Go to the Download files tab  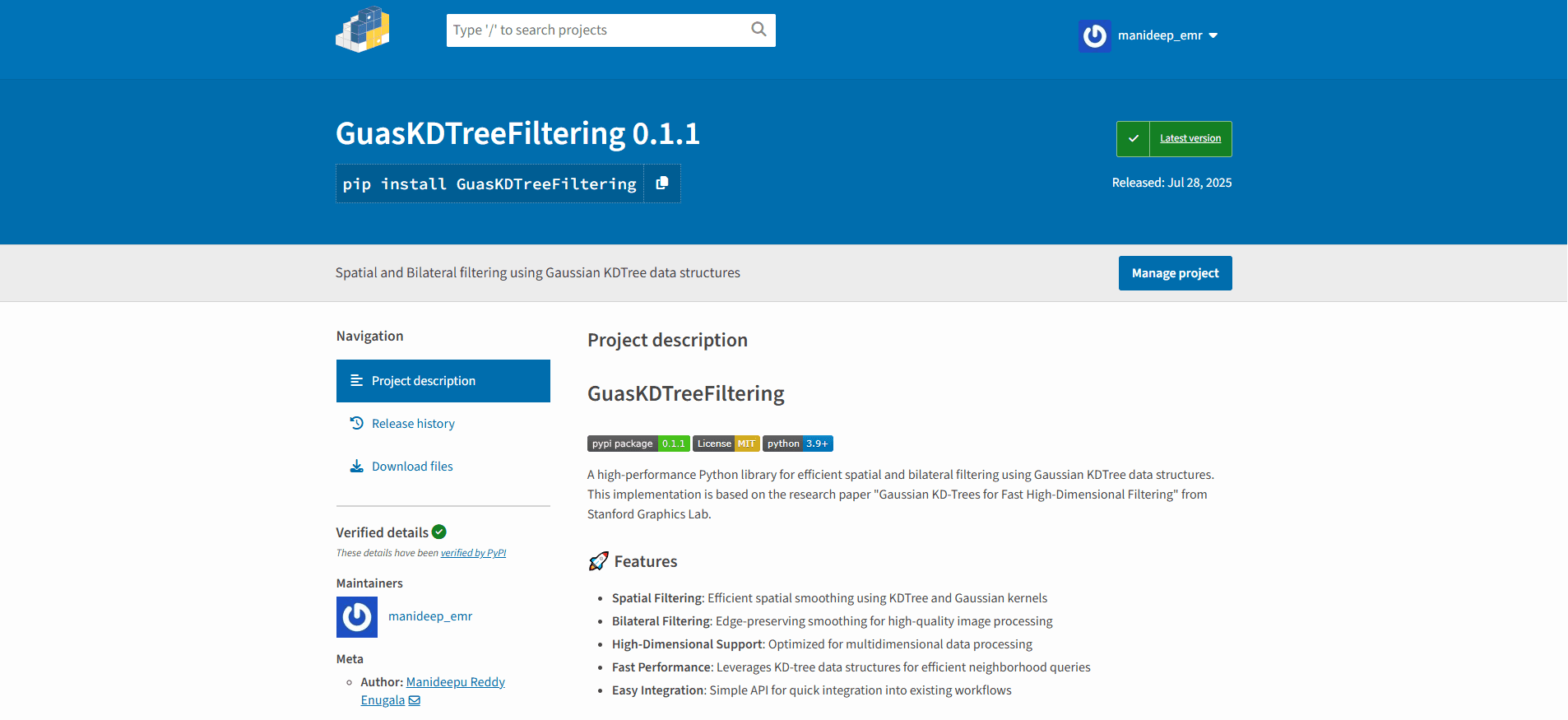412,467
